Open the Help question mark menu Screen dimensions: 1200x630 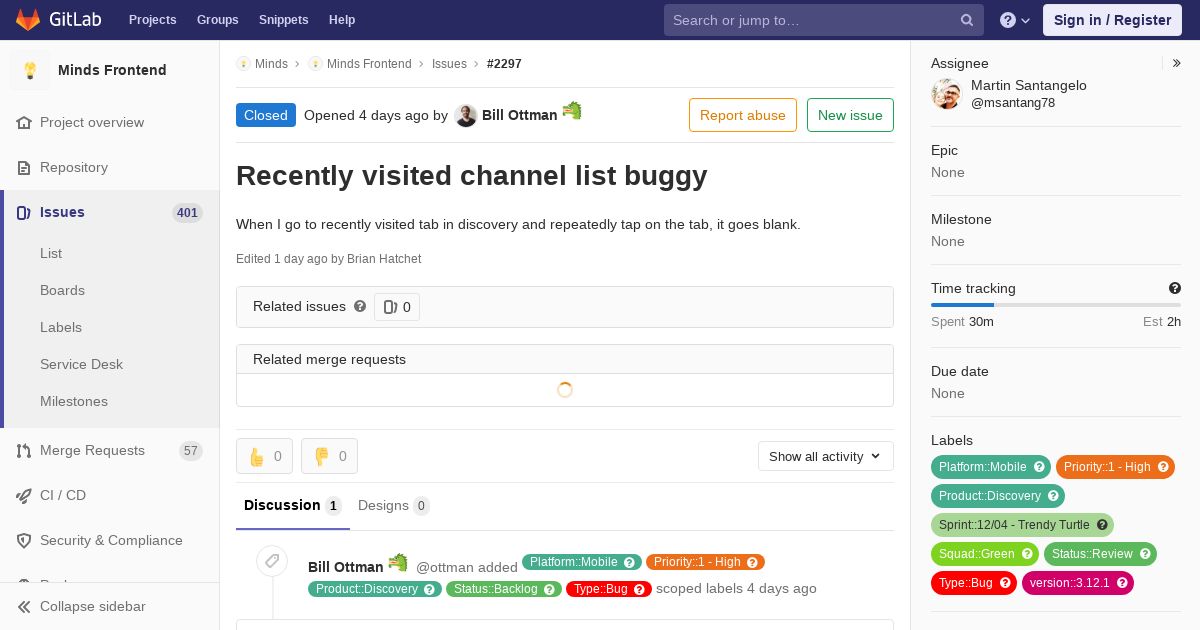tap(1015, 20)
